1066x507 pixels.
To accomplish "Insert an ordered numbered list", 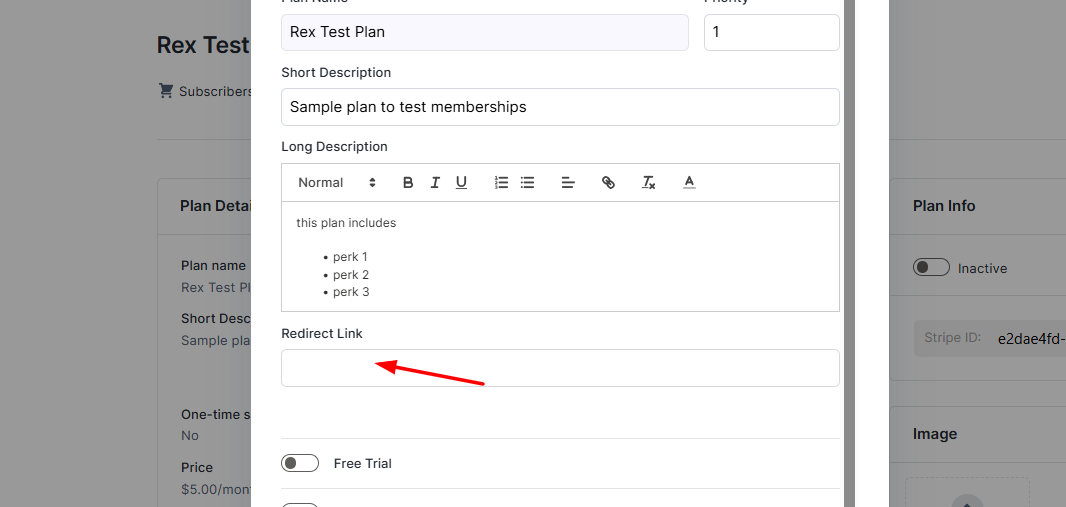I will coord(501,182).
